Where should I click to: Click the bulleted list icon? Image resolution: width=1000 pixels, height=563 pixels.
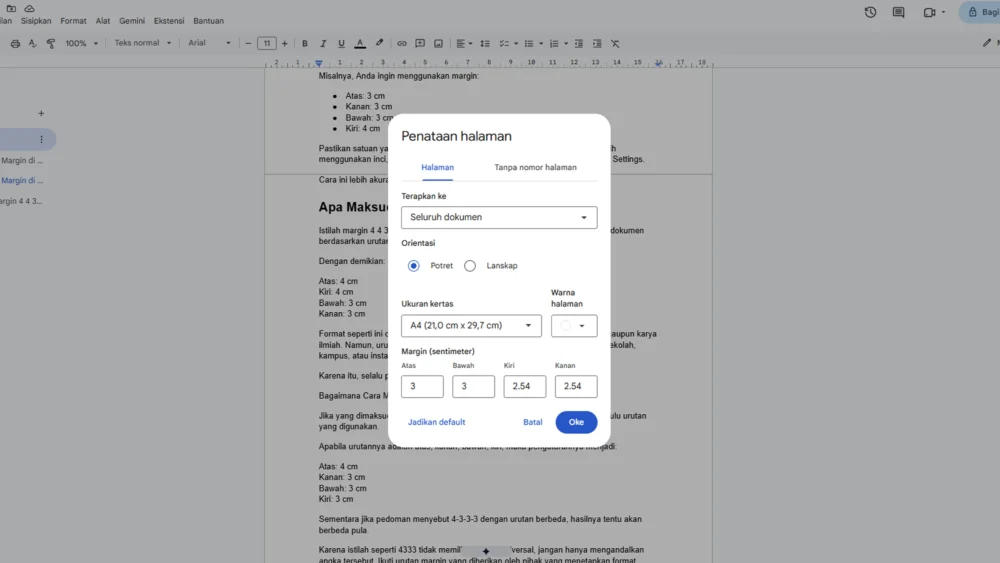529,43
